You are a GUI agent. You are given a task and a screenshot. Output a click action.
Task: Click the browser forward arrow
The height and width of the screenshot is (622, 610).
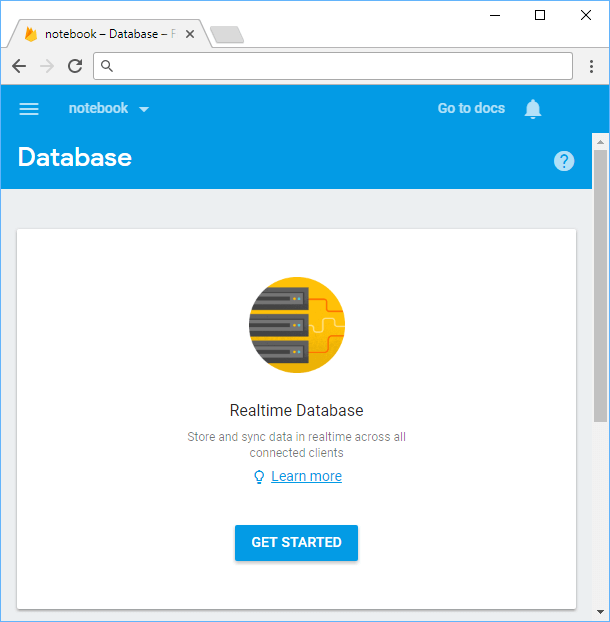[x=47, y=66]
